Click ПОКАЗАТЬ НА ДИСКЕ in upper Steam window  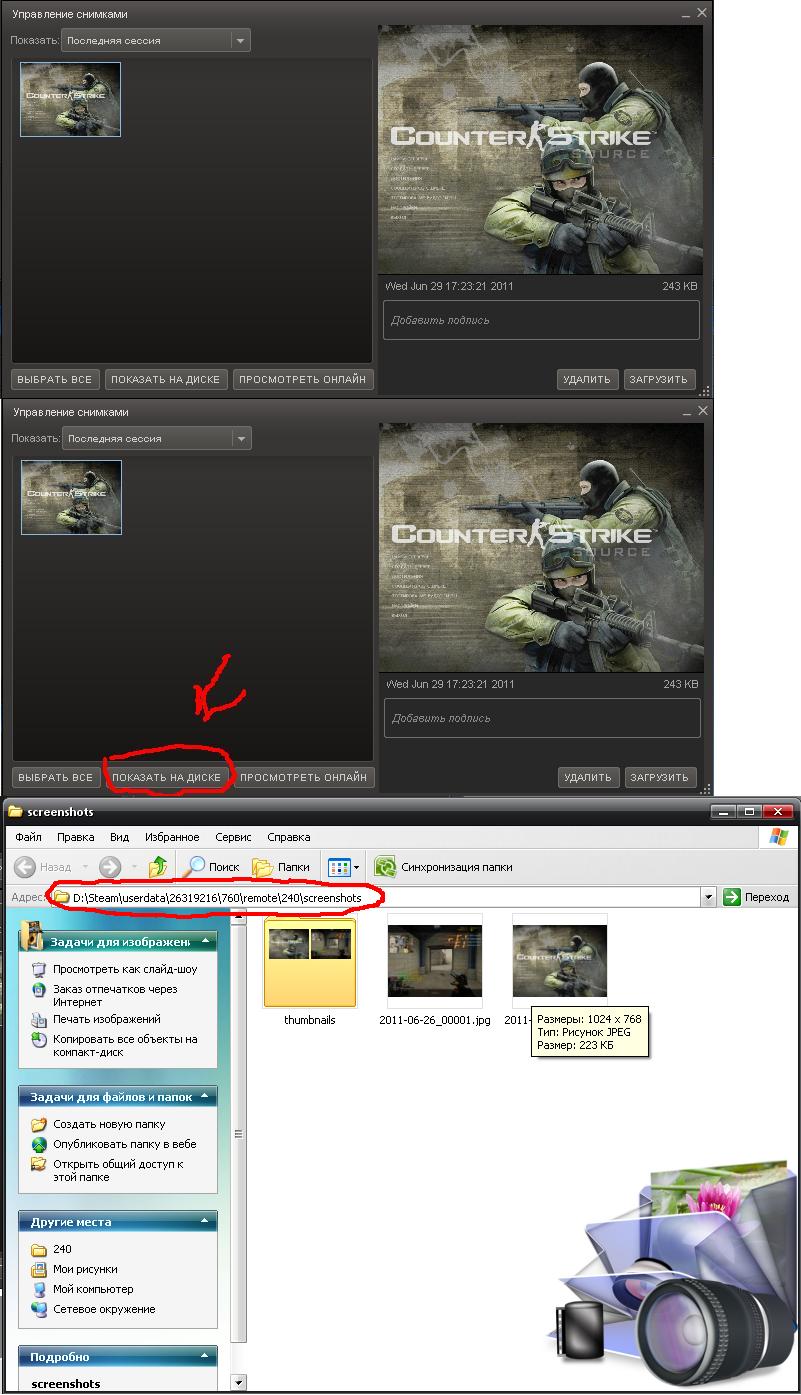tap(165, 379)
